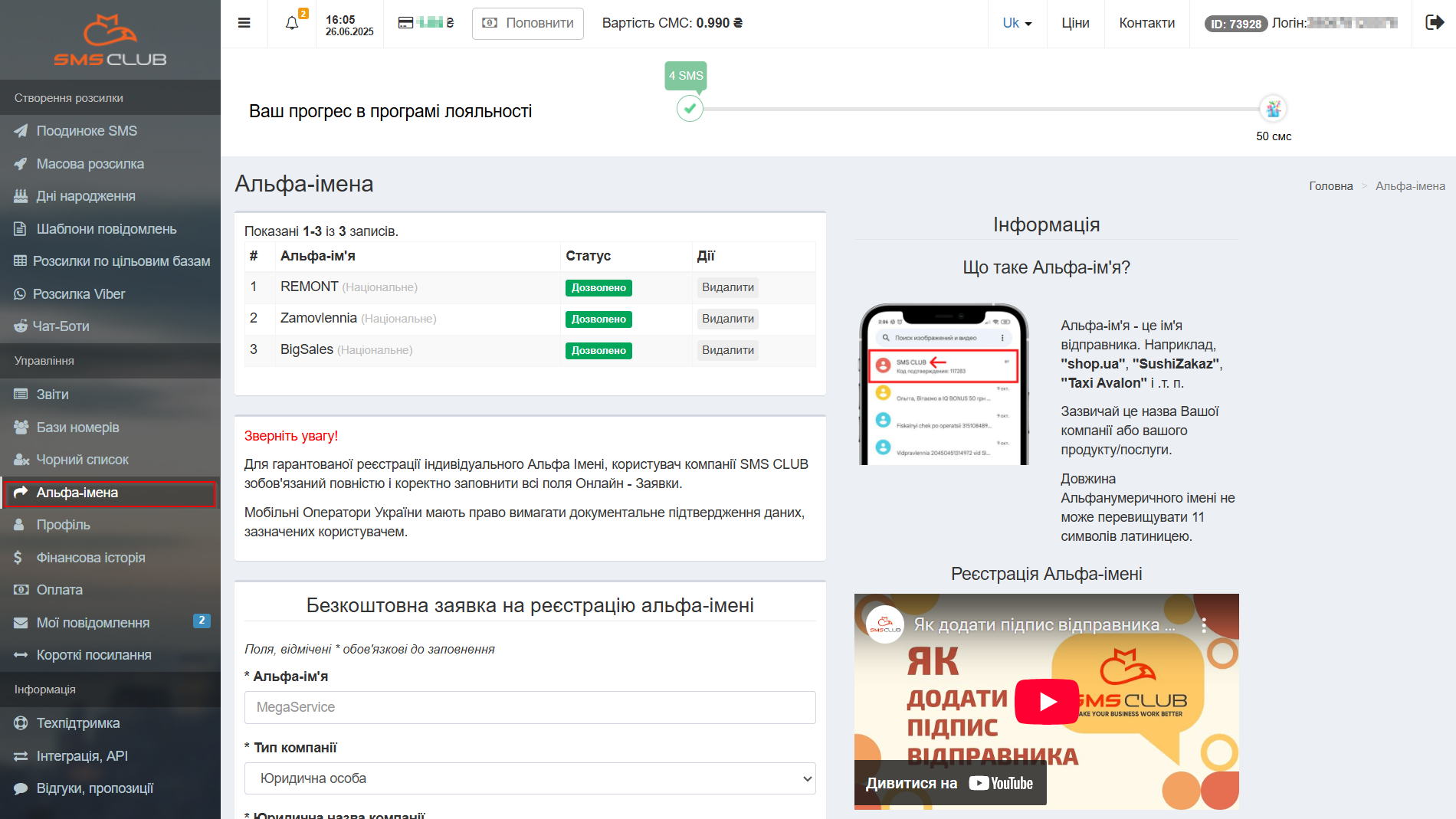
Task: Open Бази номерів users icon
Action: 21,428
